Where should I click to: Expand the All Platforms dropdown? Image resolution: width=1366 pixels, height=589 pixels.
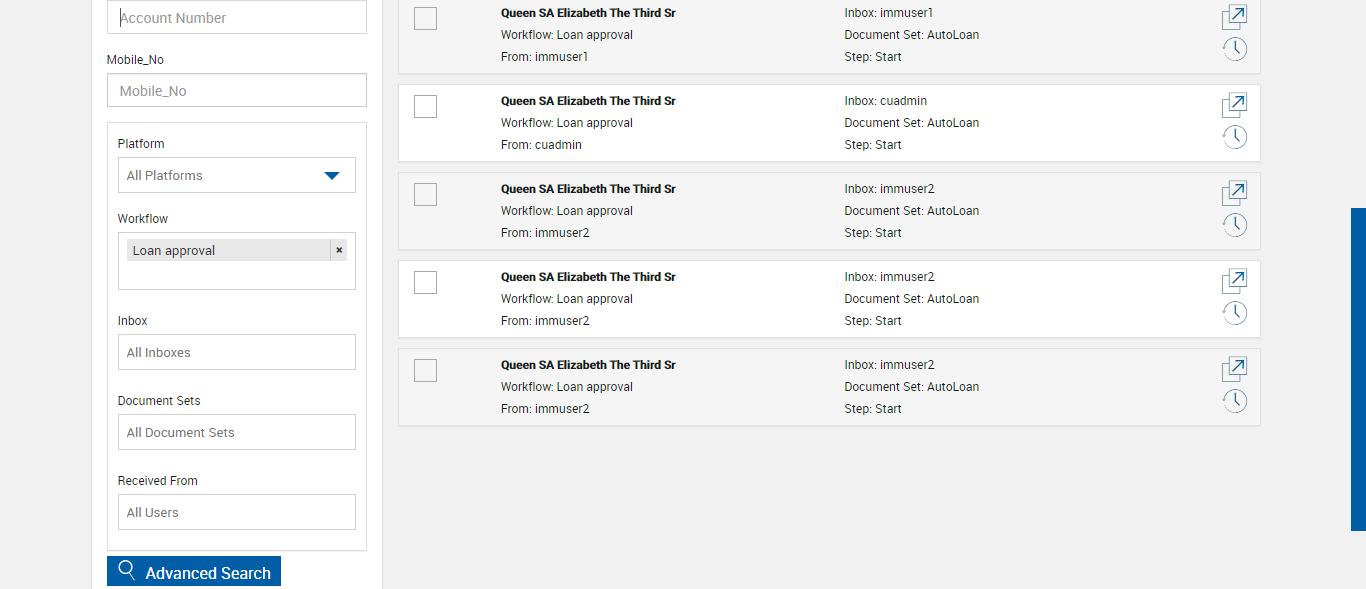[x=236, y=175]
